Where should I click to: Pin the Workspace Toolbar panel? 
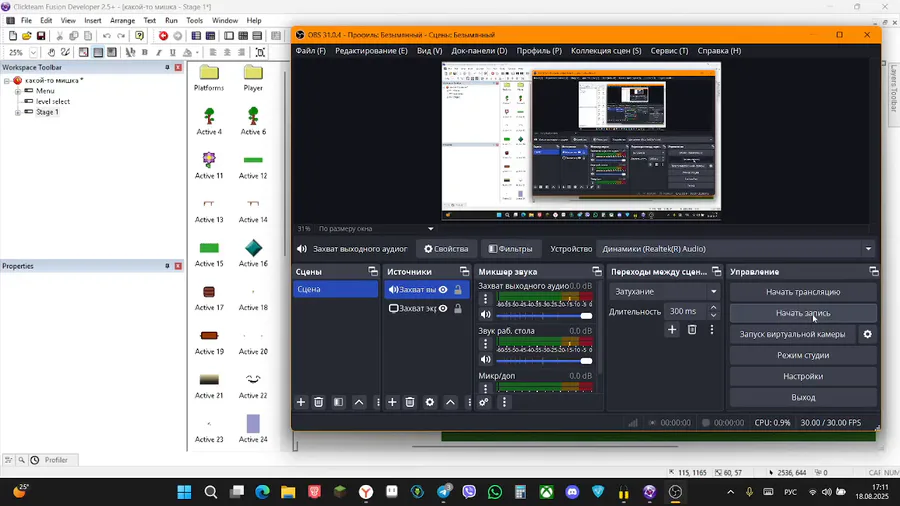(167, 67)
